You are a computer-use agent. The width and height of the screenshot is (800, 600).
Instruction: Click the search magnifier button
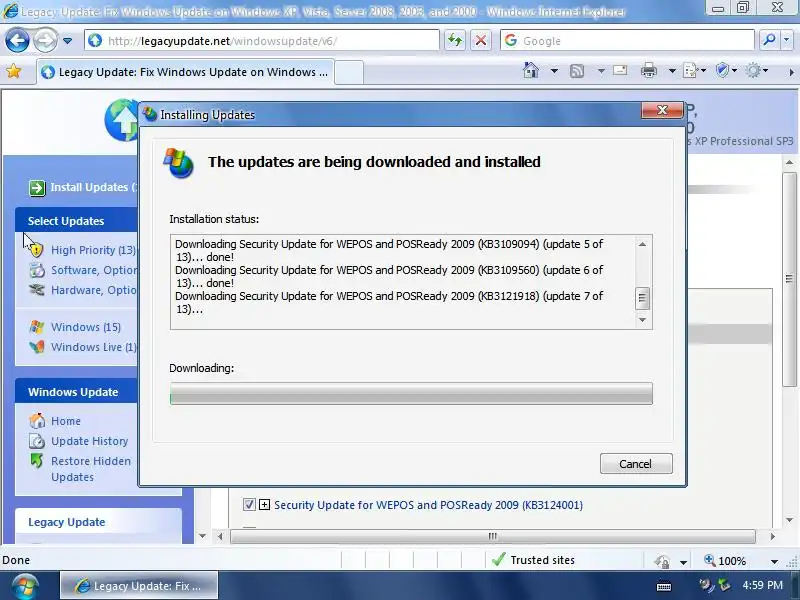769,40
